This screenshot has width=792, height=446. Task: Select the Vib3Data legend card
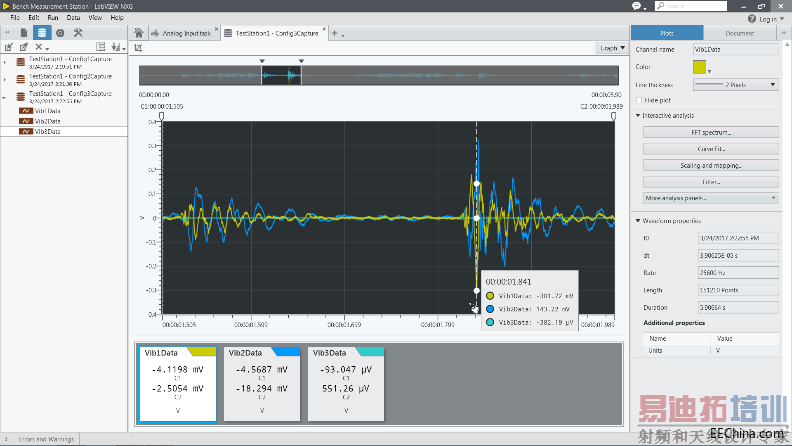[346, 384]
